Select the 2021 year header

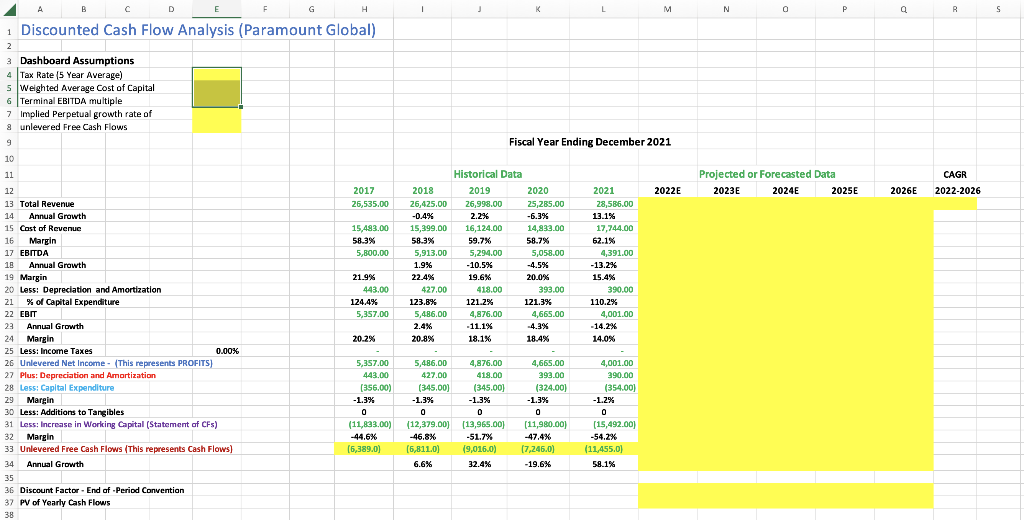[x=603, y=191]
